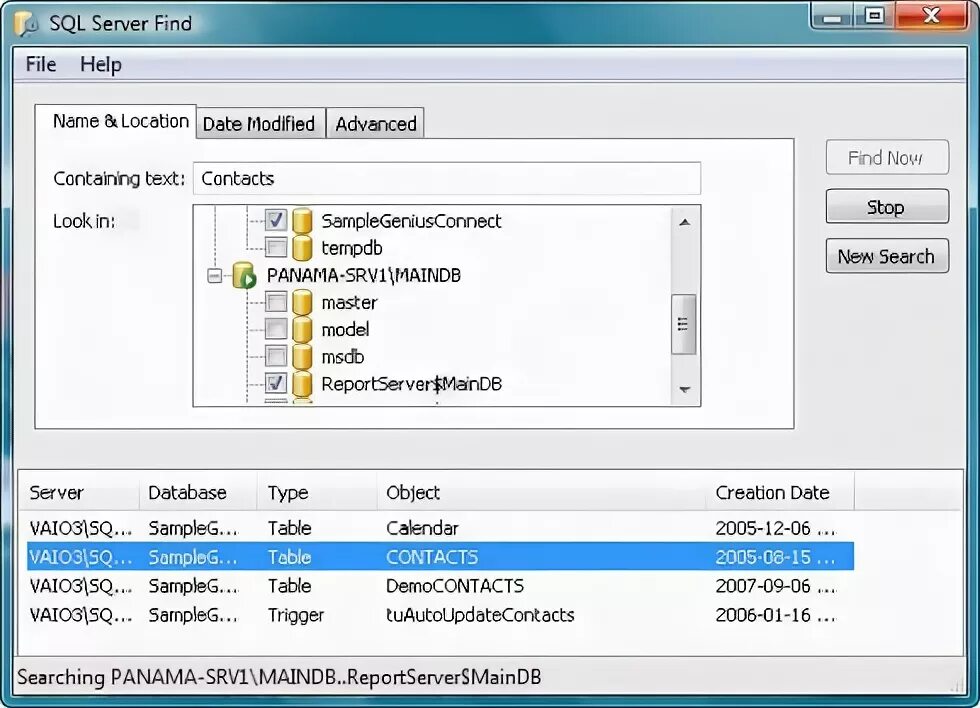This screenshot has height=708, width=980.
Task: Open the Help menu
Action: [101, 64]
